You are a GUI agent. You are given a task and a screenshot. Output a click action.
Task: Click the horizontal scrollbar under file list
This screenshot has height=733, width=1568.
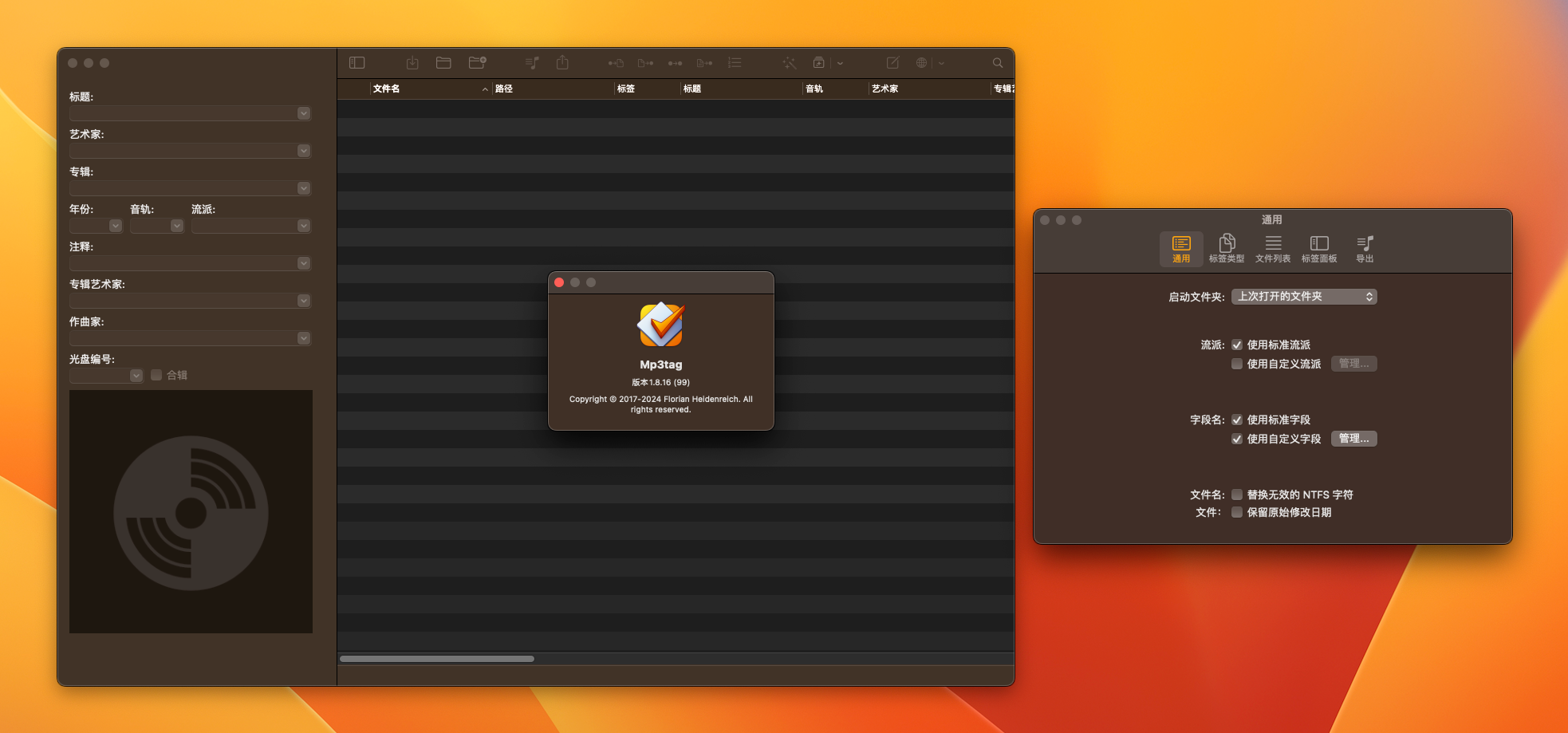(437, 659)
